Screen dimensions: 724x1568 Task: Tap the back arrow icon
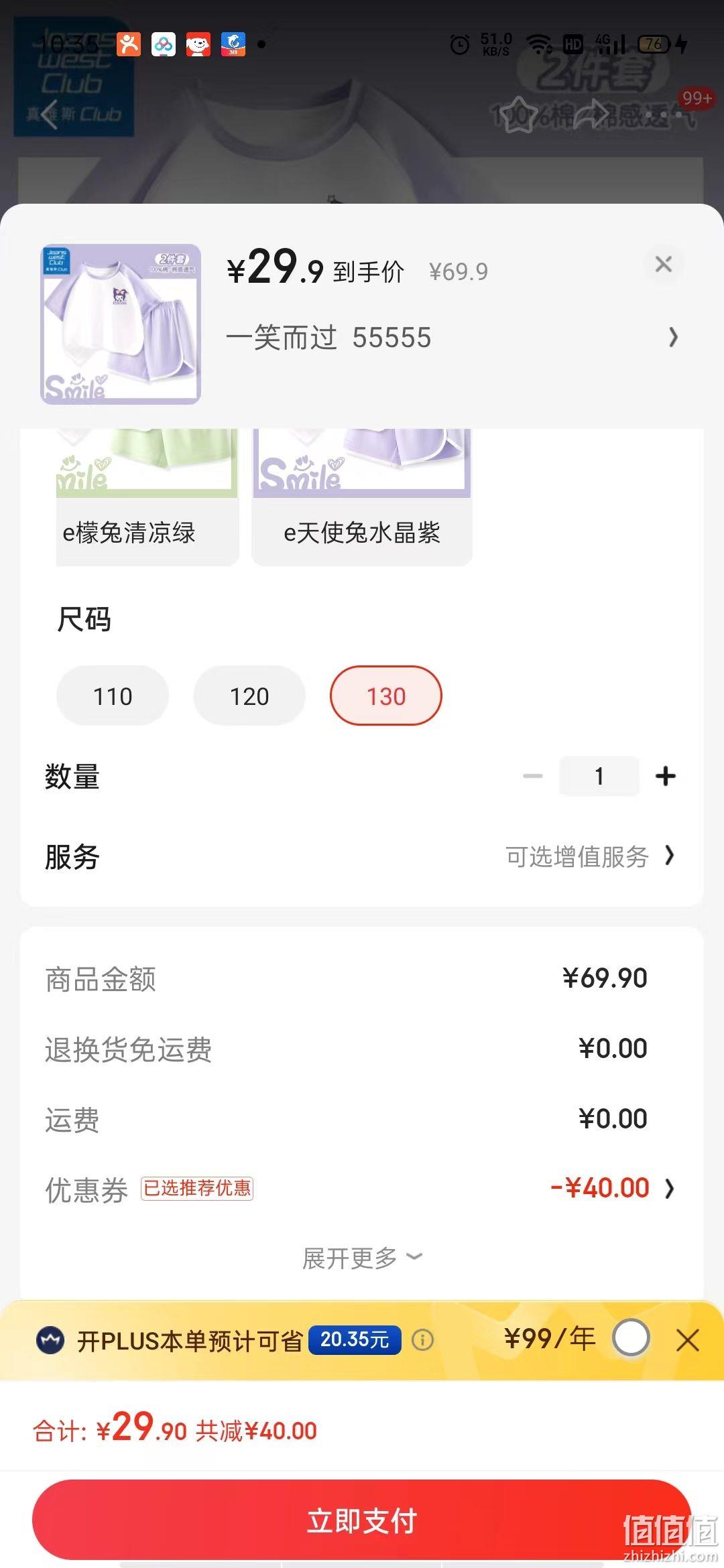point(49,115)
